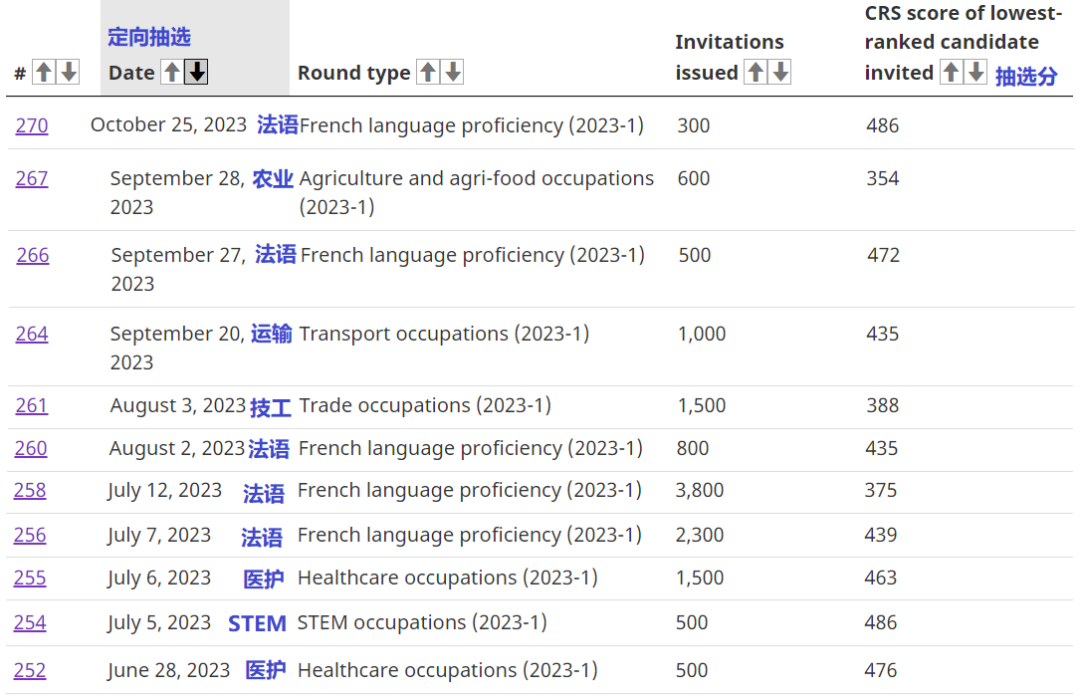Sort CRS score descending arrow

[976, 72]
